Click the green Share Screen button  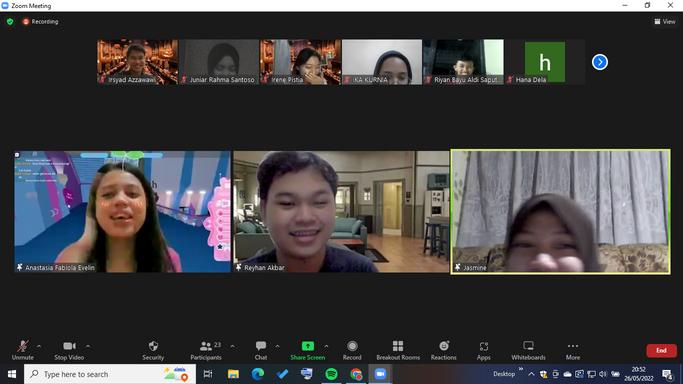(308, 350)
